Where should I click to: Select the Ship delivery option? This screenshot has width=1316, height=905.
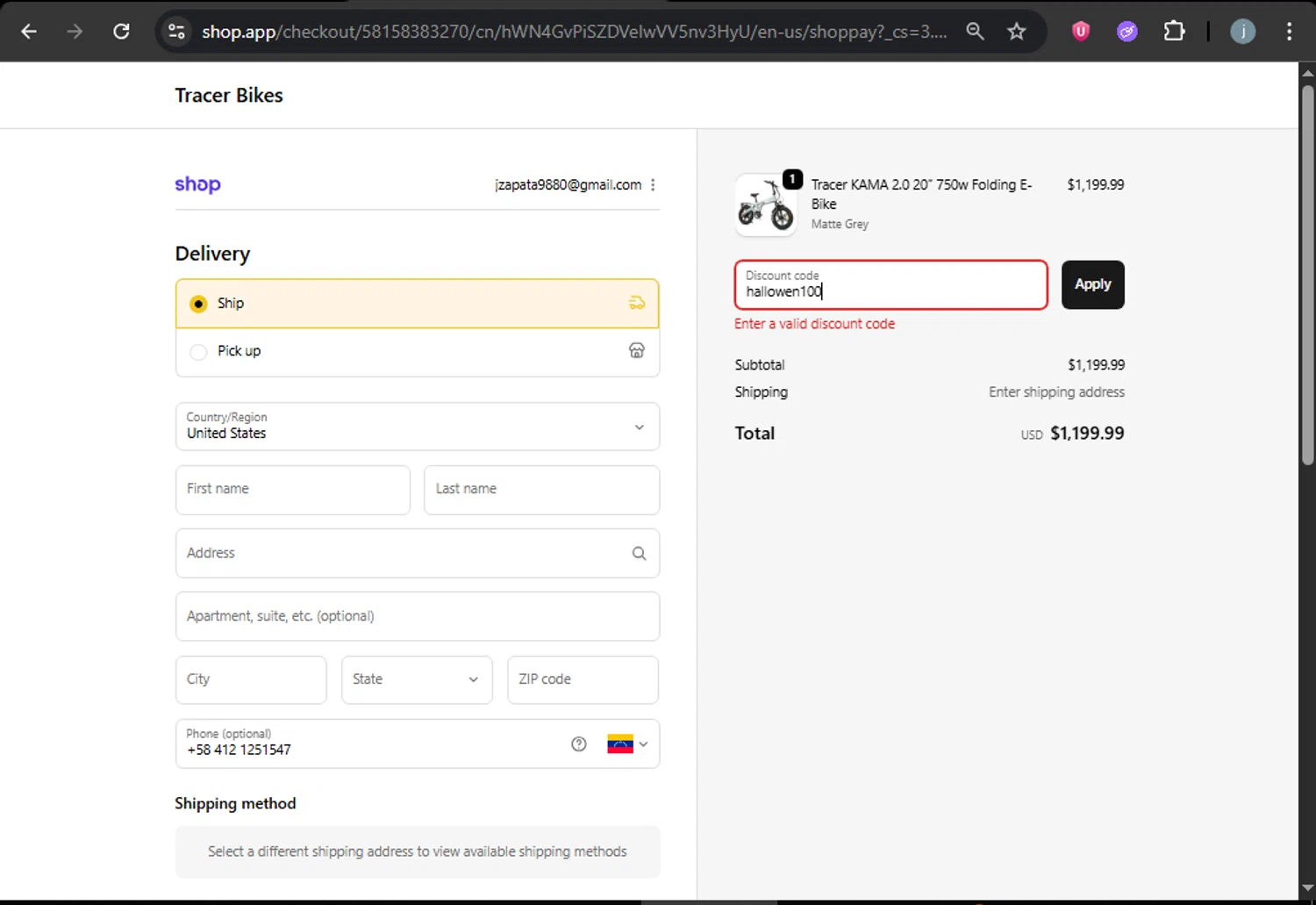418,304
